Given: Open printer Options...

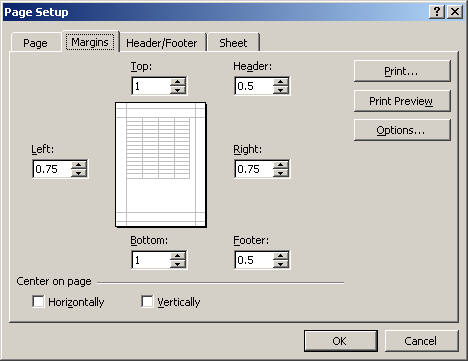Looking at the screenshot, I should [x=402, y=130].
